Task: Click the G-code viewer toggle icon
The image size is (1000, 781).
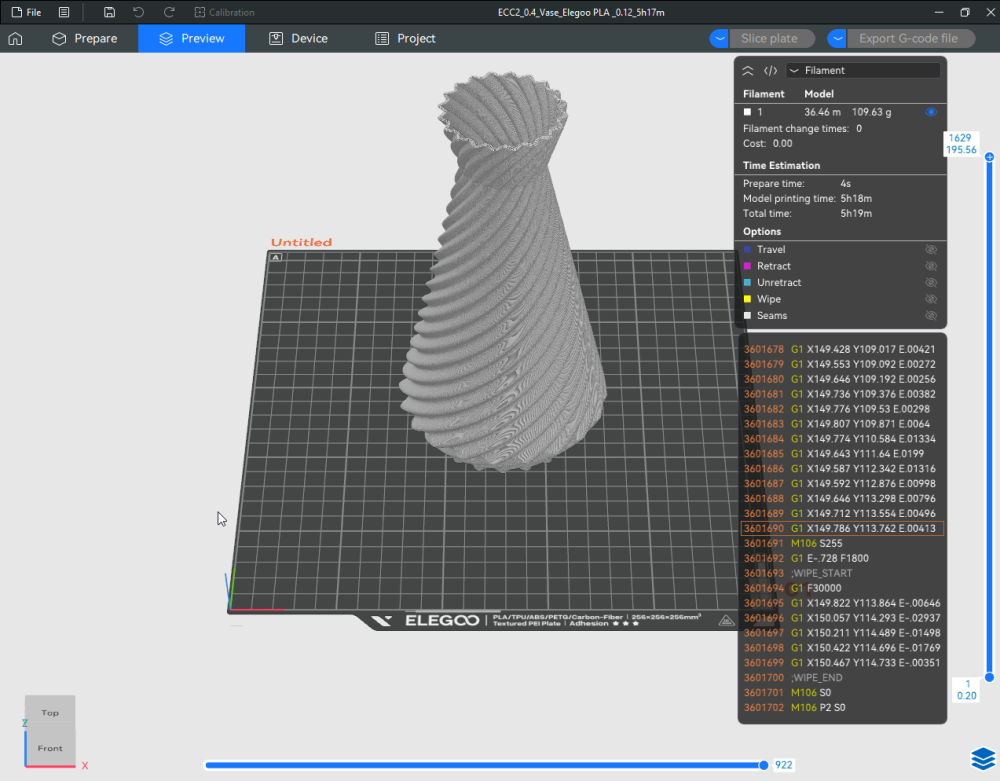Action: [770, 71]
